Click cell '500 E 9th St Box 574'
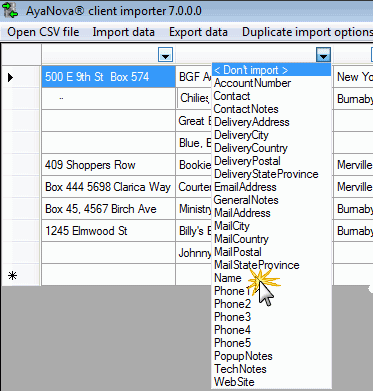Screen dimensions: 373x391 pos(108,77)
